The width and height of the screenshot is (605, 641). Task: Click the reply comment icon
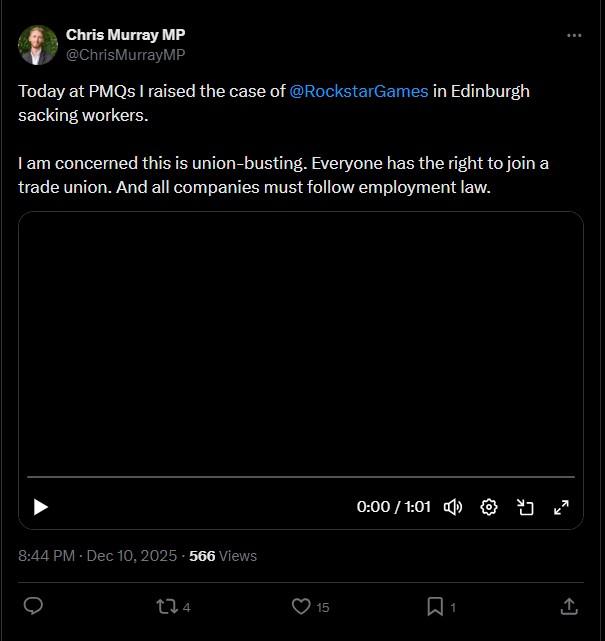(33, 606)
